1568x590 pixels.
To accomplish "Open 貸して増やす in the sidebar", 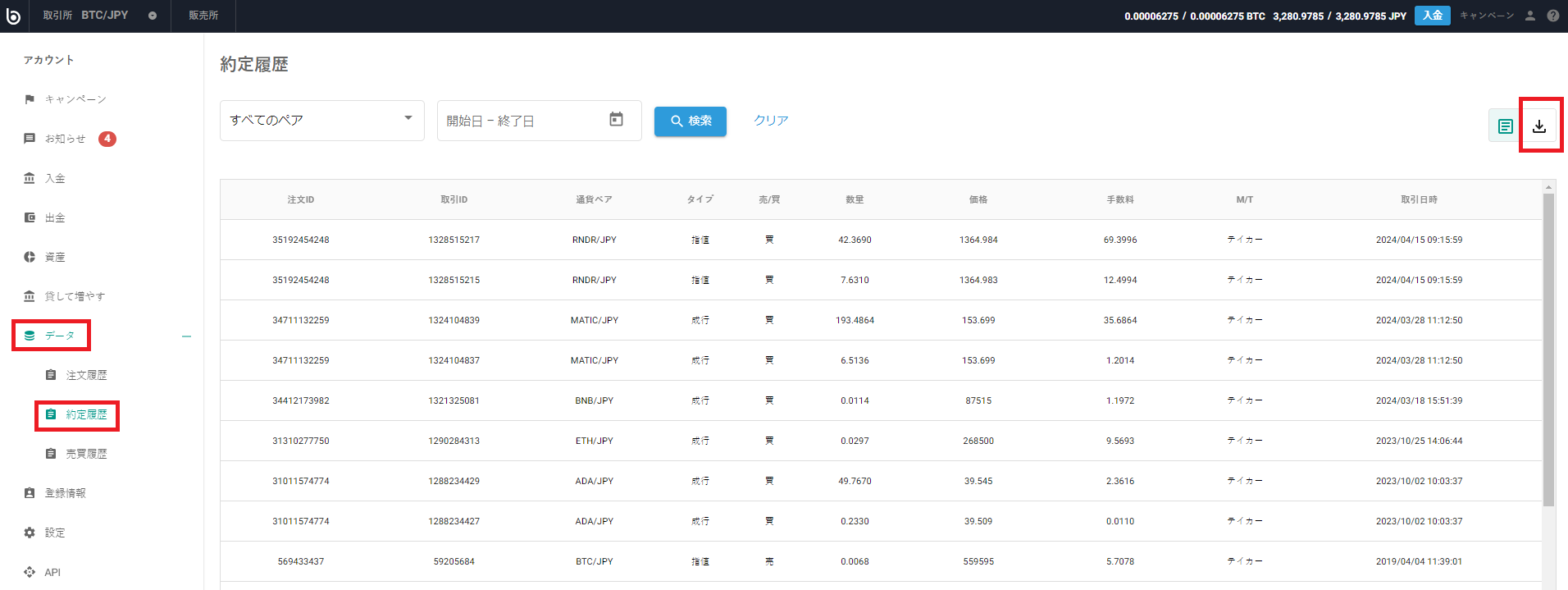I will 74,296.
